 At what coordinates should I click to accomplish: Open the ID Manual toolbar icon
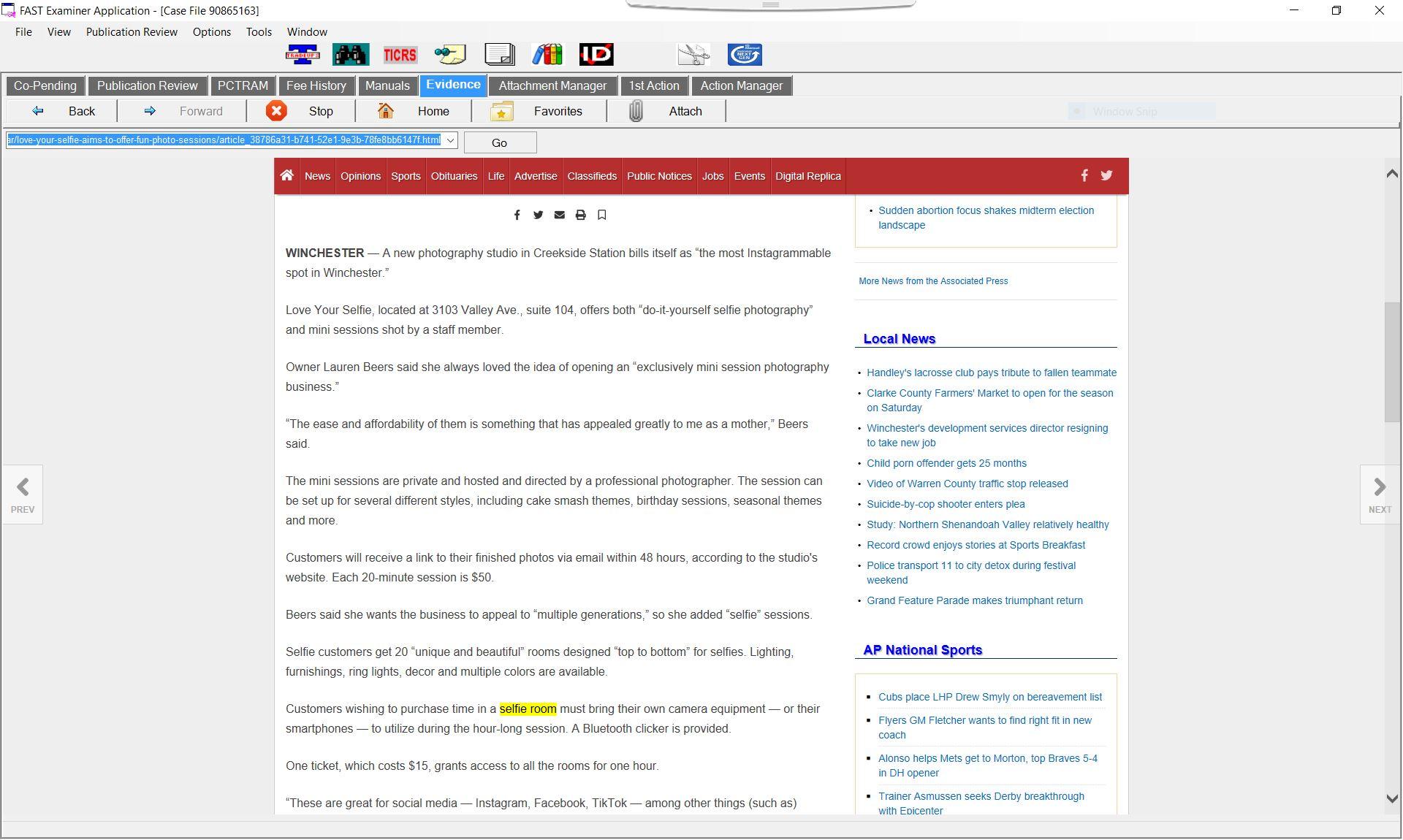coord(596,55)
